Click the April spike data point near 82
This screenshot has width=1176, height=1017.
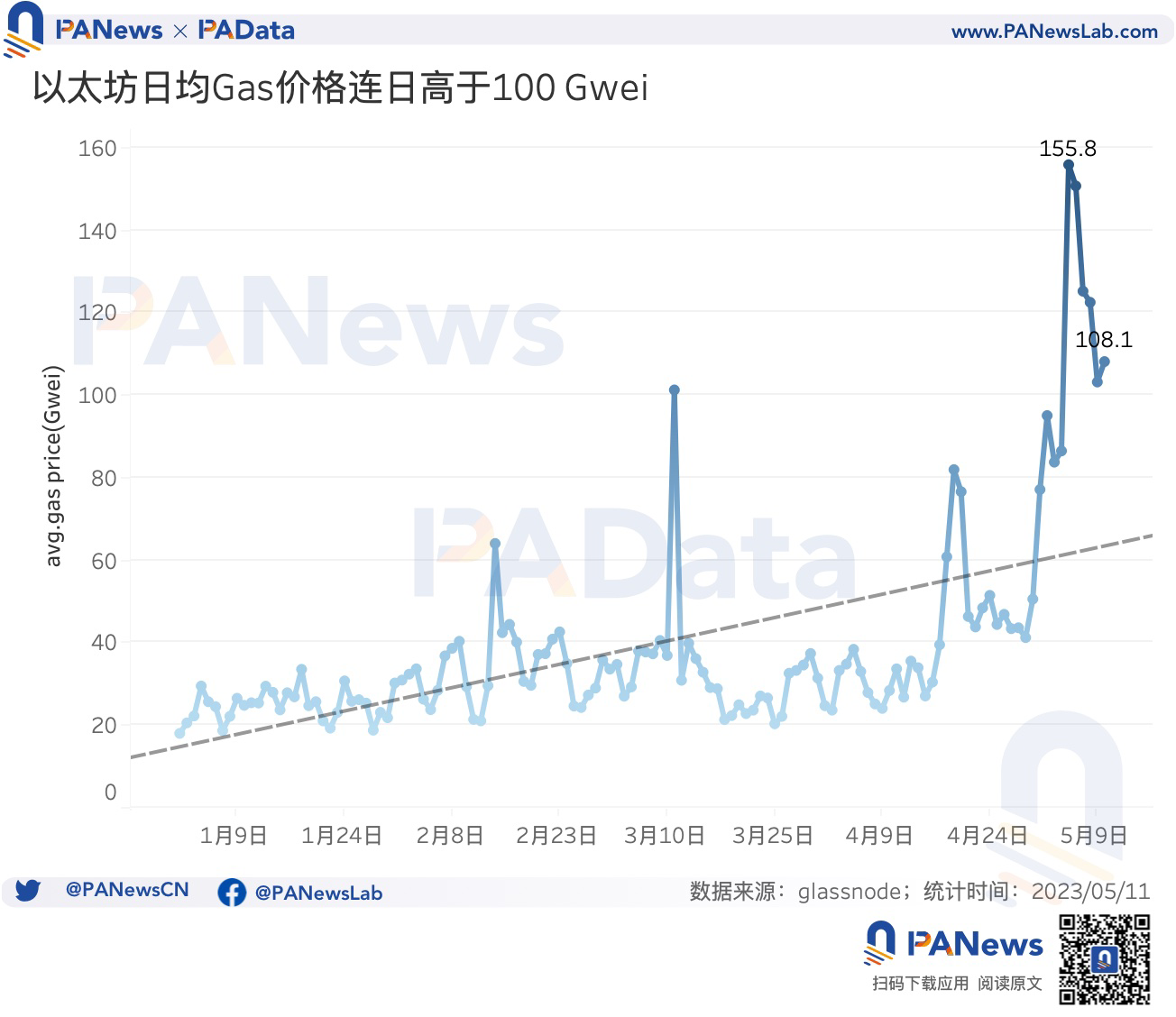point(954,470)
